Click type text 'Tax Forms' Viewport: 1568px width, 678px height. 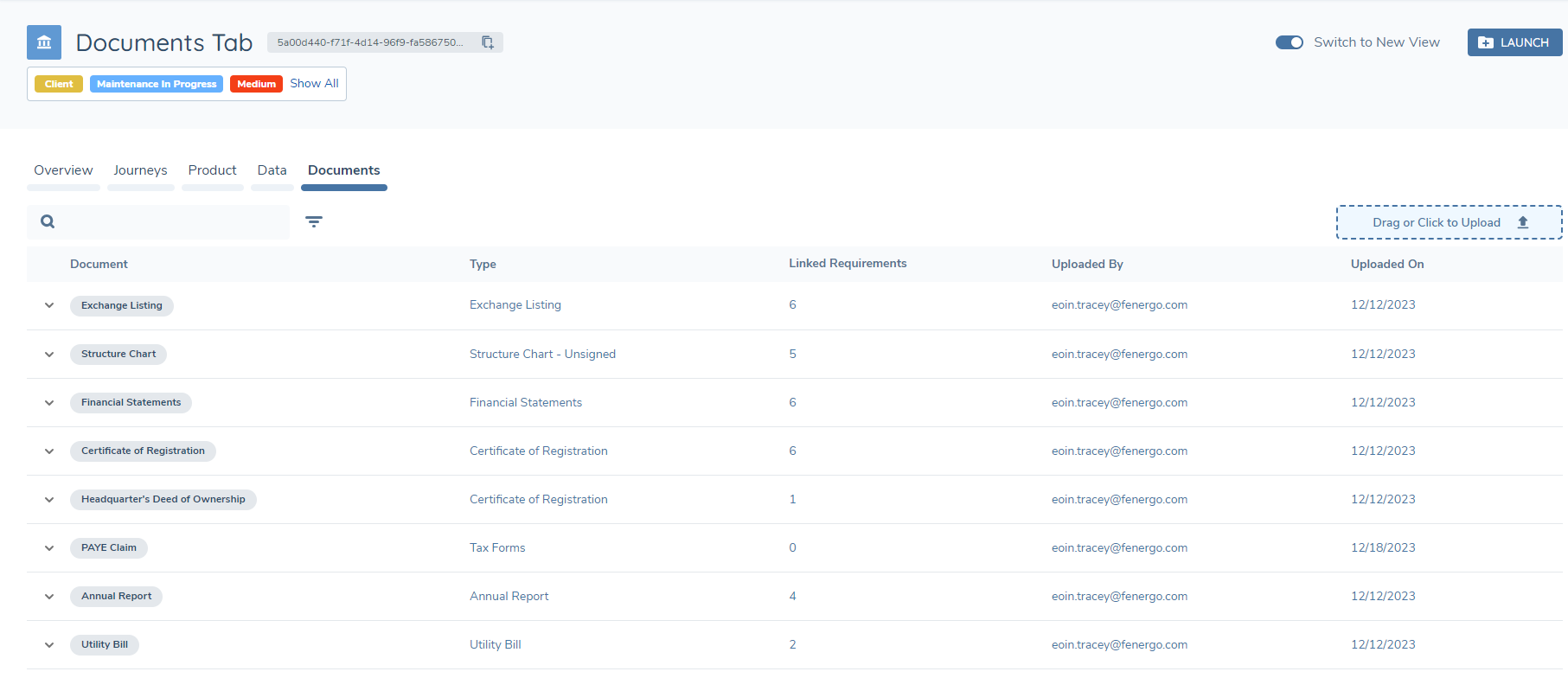coord(497,547)
